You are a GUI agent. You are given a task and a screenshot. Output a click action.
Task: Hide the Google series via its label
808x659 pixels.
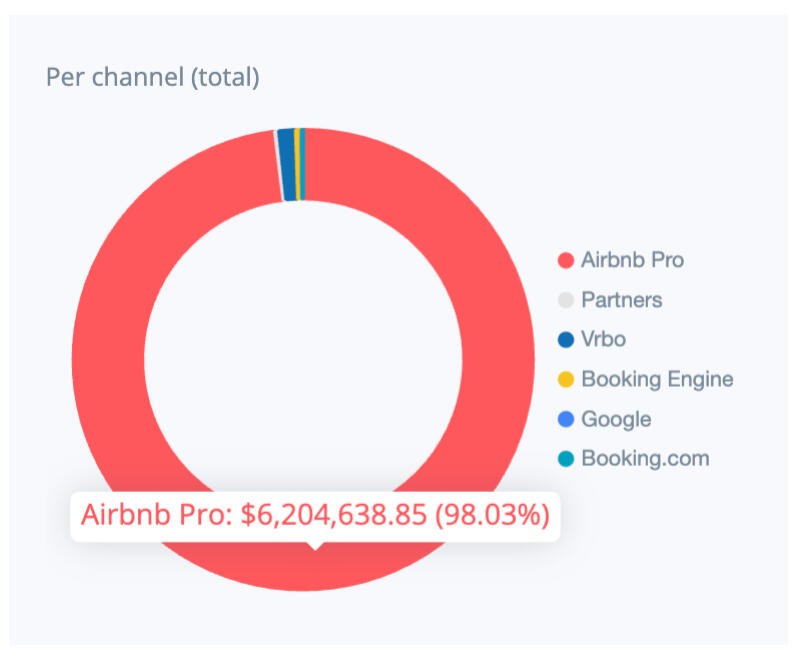pyautogui.click(x=615, y=420)
